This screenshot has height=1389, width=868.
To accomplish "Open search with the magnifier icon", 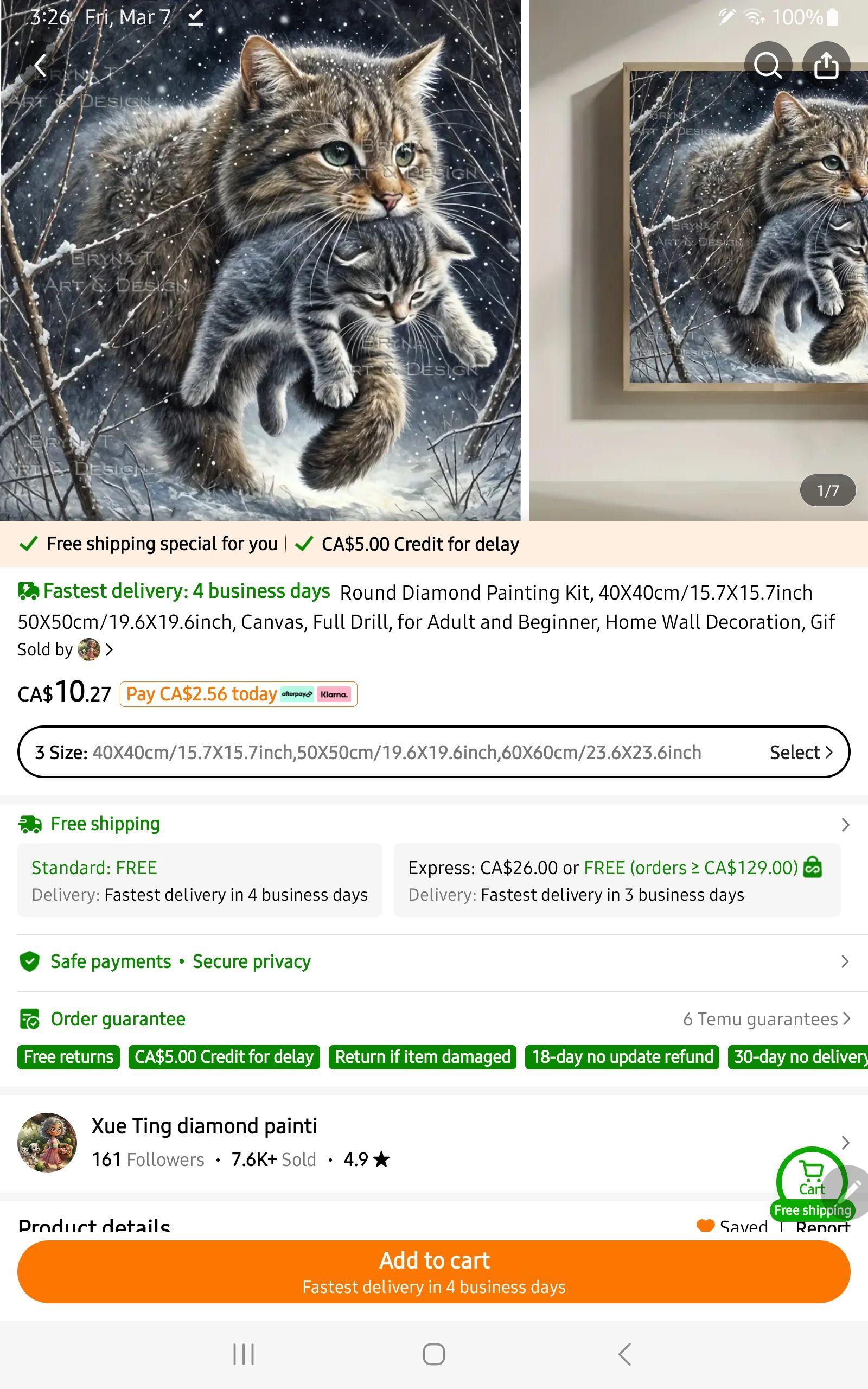I will click(768, 65).
